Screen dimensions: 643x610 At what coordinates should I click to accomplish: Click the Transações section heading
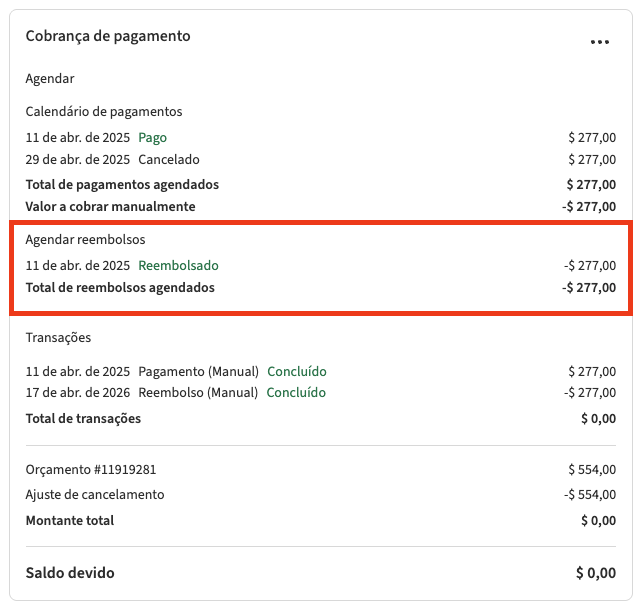(59, 338)
